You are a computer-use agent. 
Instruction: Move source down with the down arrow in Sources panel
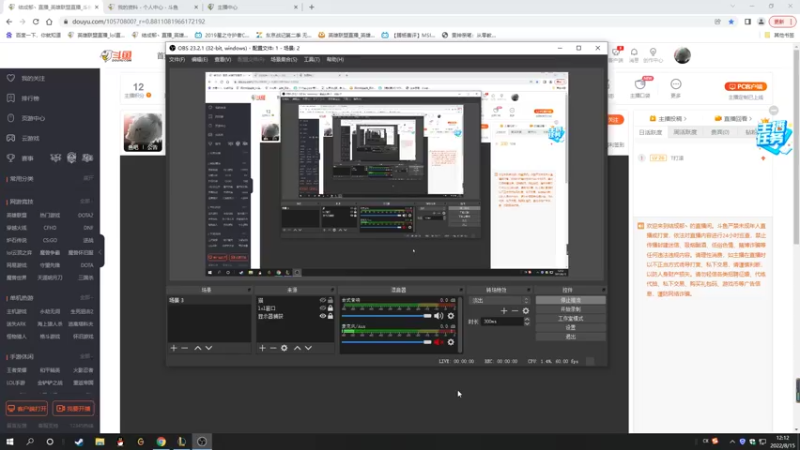pyautogui.click(x=308, y=348)
